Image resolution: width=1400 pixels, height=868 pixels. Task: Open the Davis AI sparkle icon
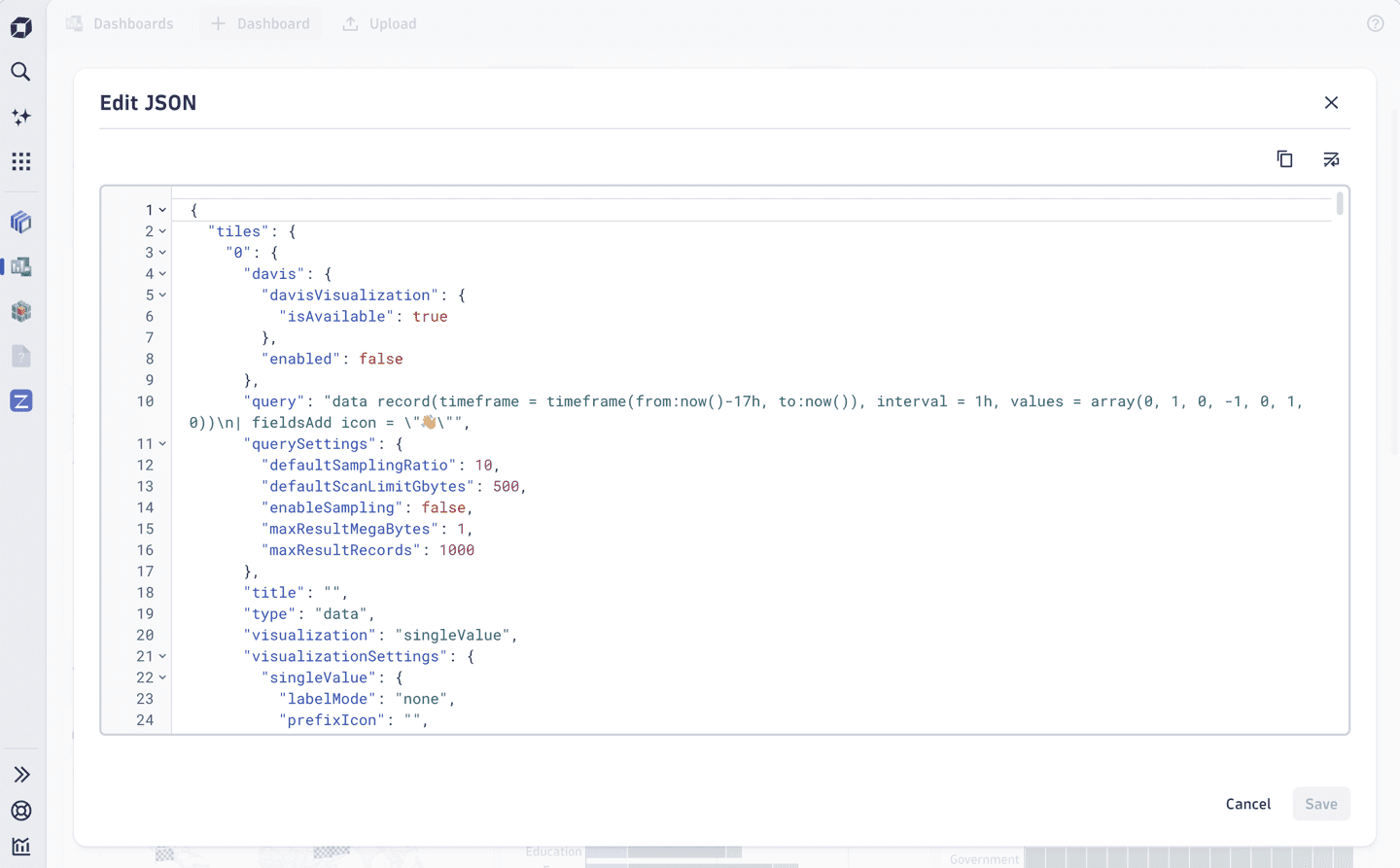pyautogui.click(x=20, y=117)
